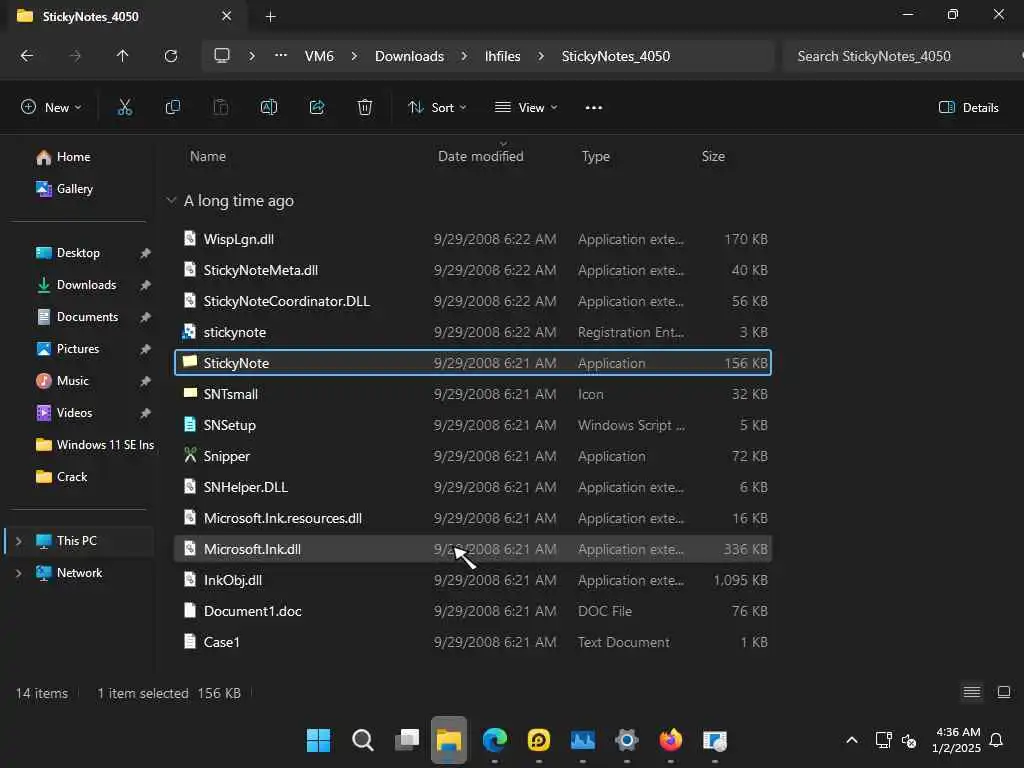
Task: Select the Snipper application
Action: pyautogui.click(x=473, y=456)
